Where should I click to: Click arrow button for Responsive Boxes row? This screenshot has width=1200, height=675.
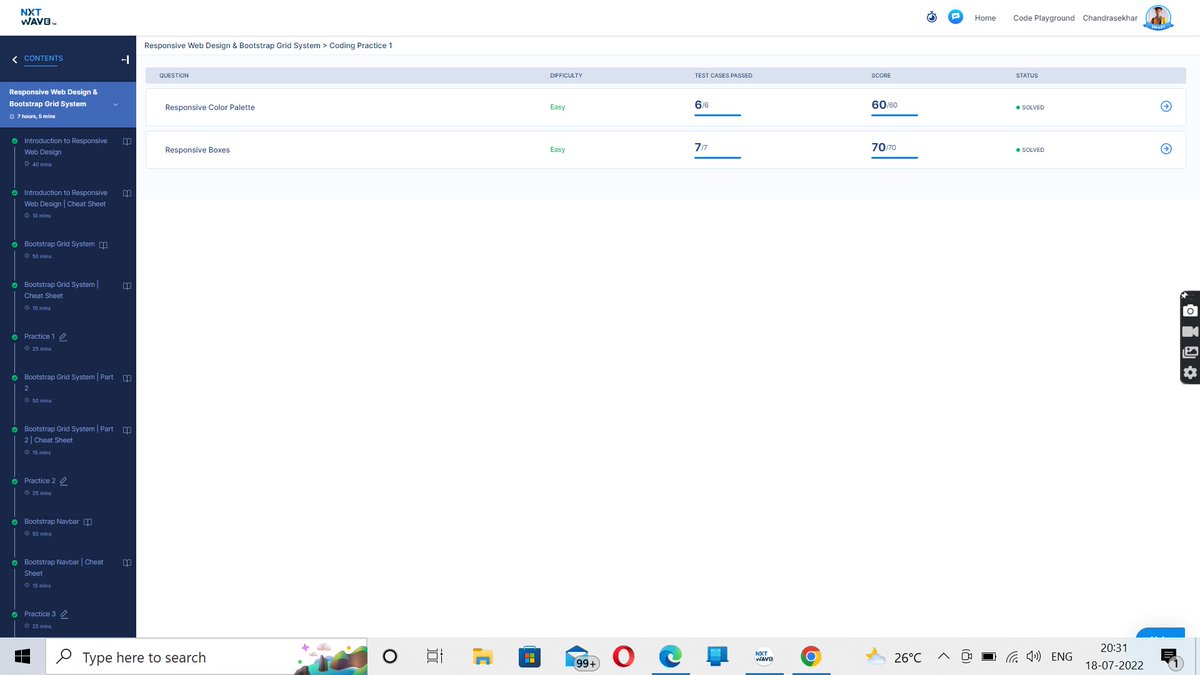(1166, 149)
